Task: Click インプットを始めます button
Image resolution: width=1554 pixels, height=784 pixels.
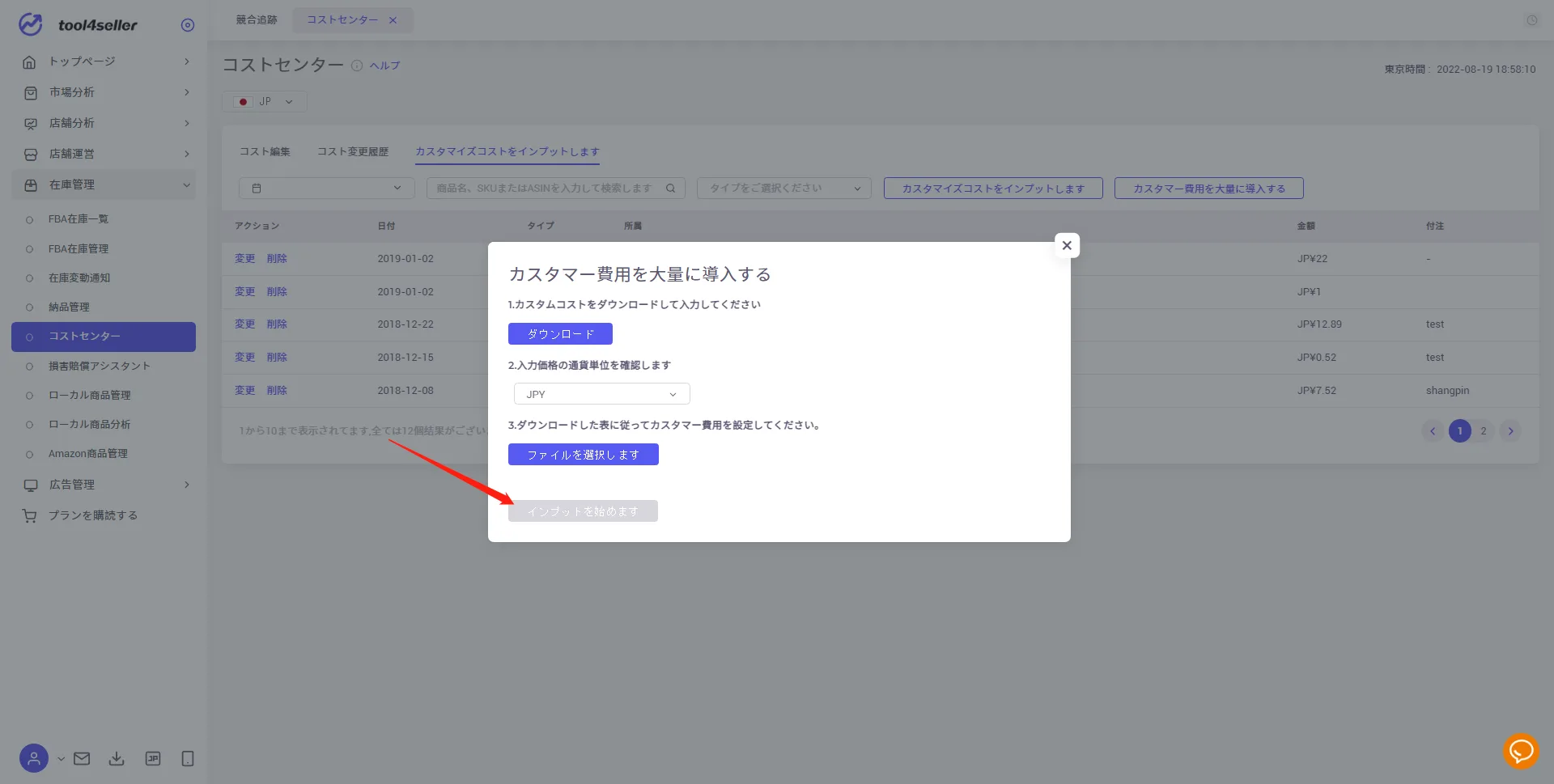Action: coord(584,511)
